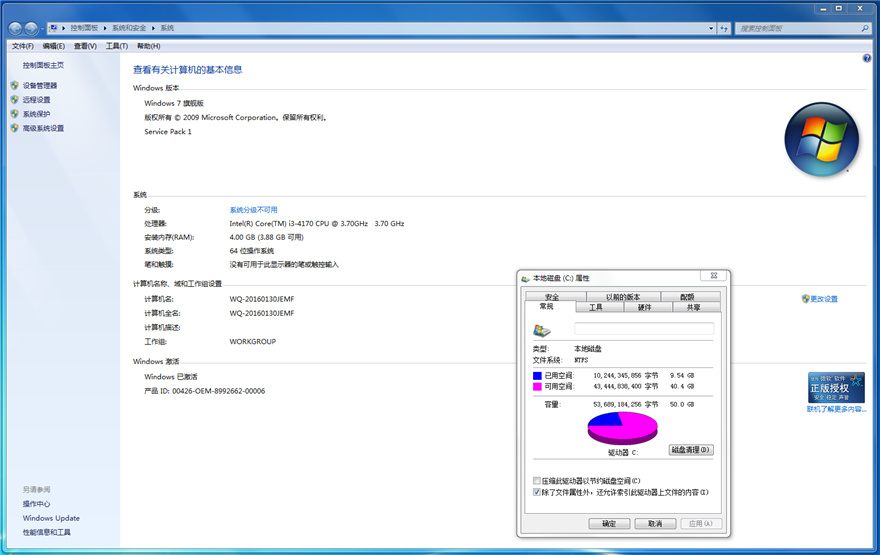This screenshot has width=880, height=555.
Task: Expand the address bar history dropdown arrow
Action: 710,29
